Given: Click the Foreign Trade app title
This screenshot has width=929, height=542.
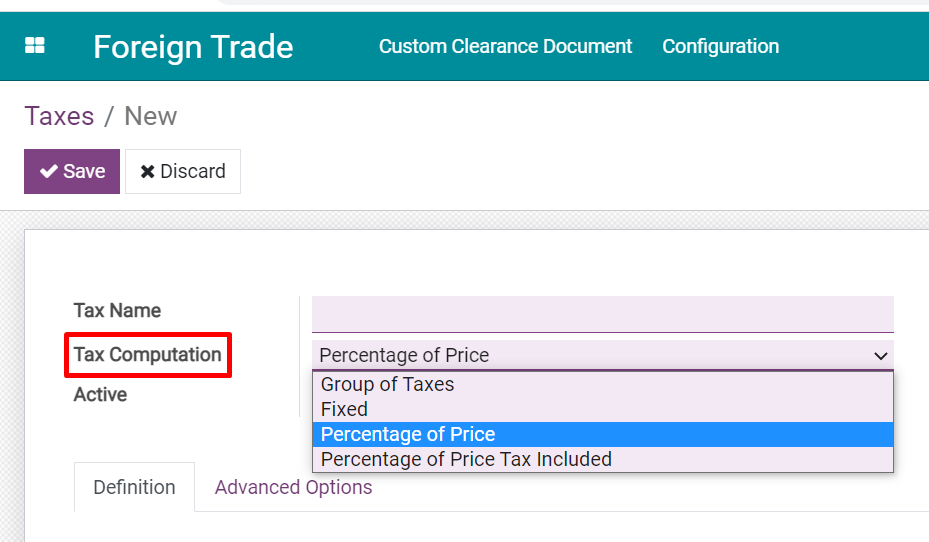Looking at the screenshot, I should click(x=193, y=47).
